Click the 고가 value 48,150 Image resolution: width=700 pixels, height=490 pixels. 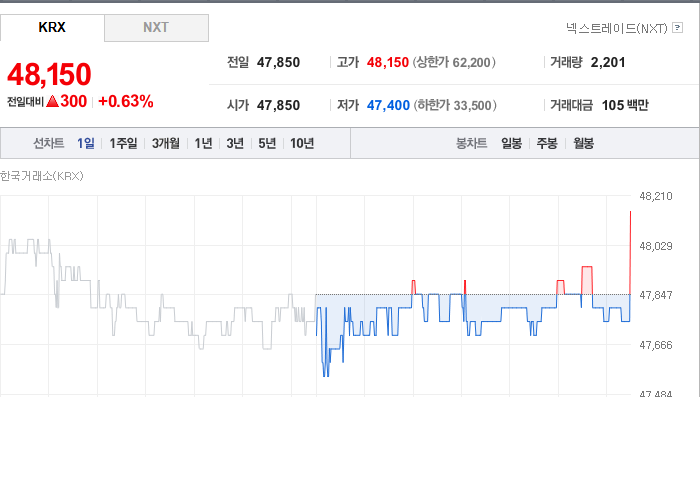click(x=388, y=62)
